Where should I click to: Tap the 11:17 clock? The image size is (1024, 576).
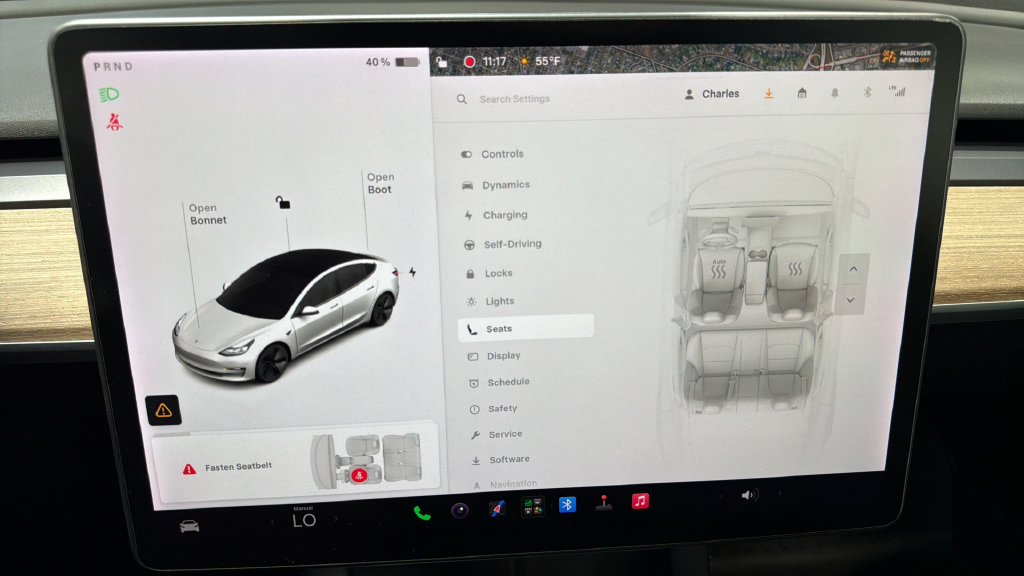494,61
